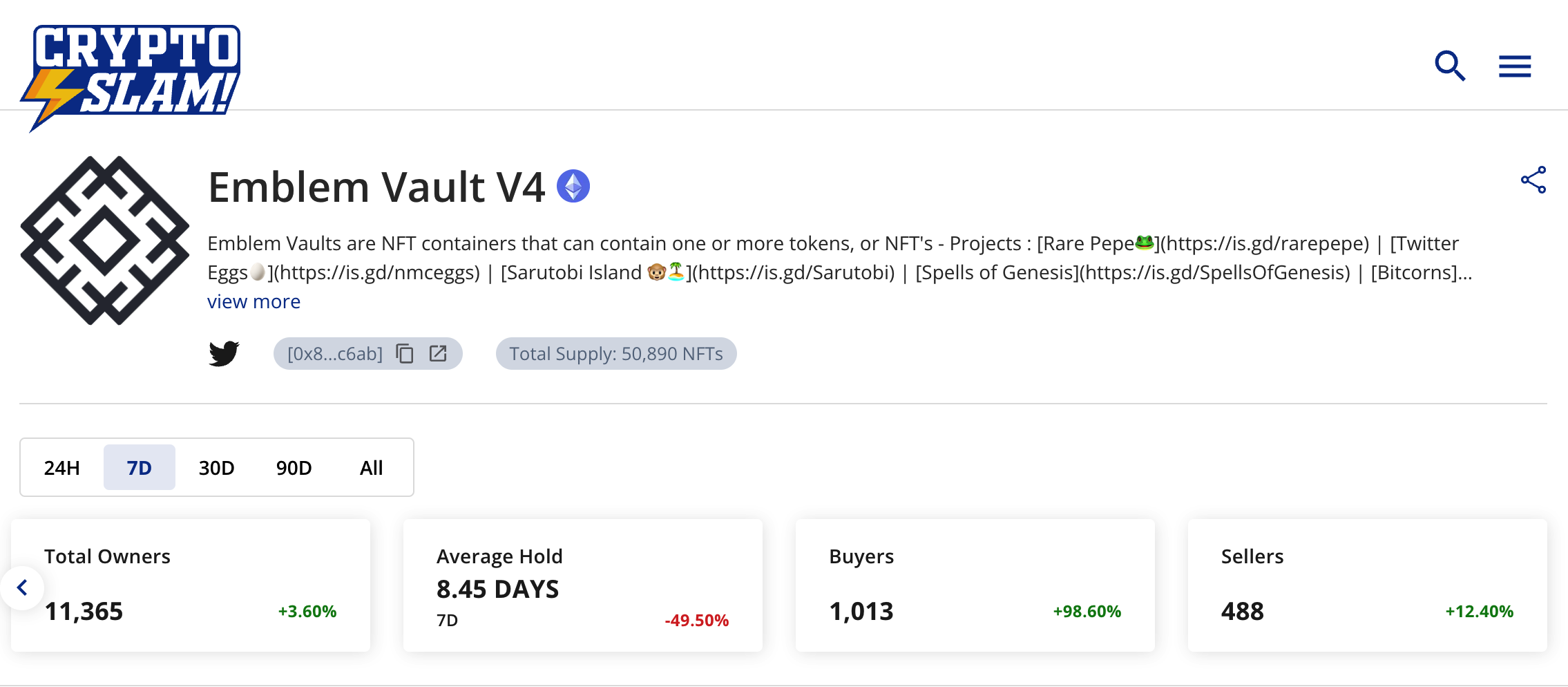Open contract address in external link
Viewport: 1568px width, 687px height.
click(x=438, y=354)
